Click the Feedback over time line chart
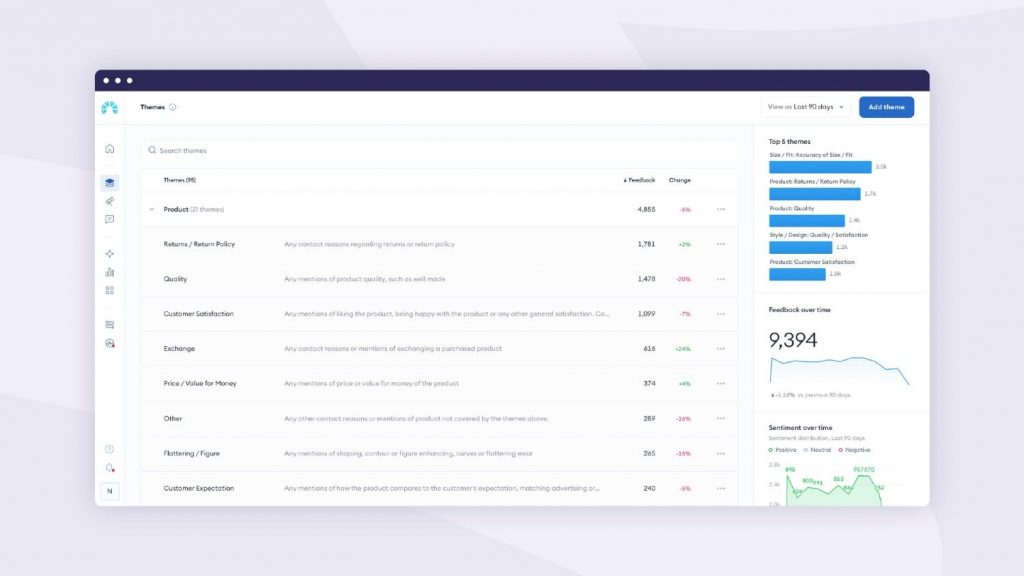Image resolution: width=1024 pixels, height=576 pixels. 839,370
